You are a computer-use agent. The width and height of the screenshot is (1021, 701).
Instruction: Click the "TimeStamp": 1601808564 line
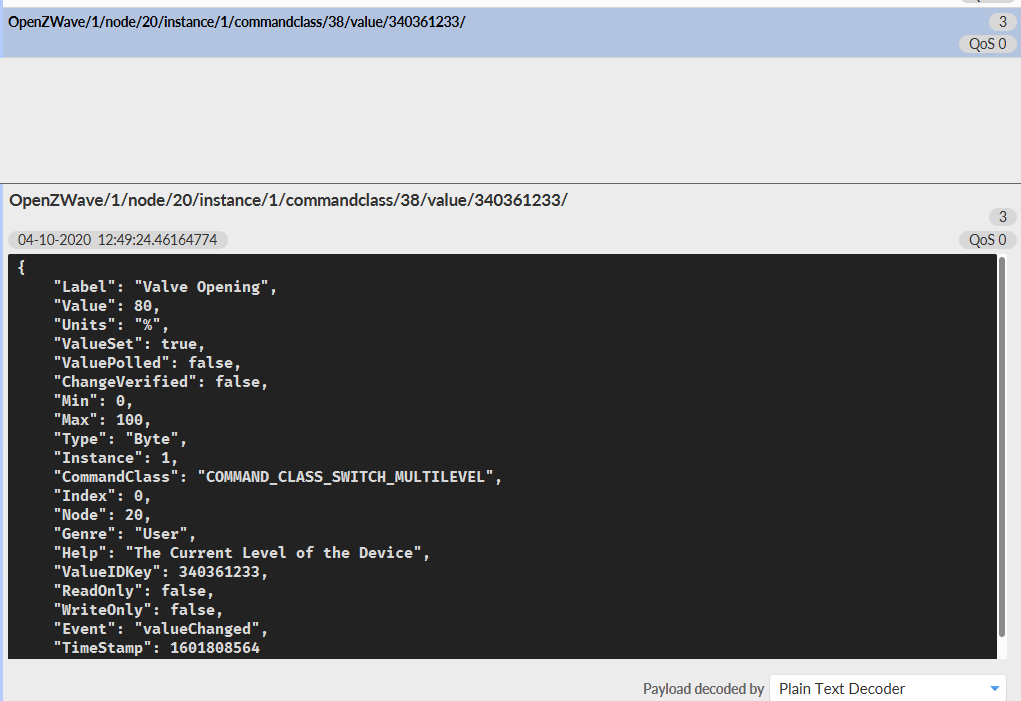tap(156, 648)
